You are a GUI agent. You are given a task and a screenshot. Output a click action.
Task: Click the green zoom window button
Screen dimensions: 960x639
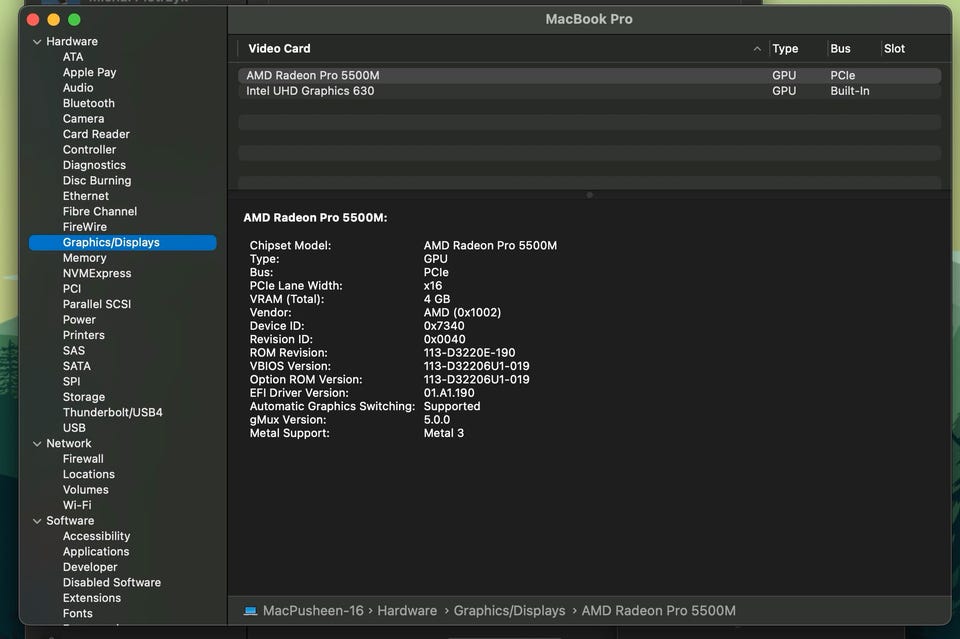point(73,20)
